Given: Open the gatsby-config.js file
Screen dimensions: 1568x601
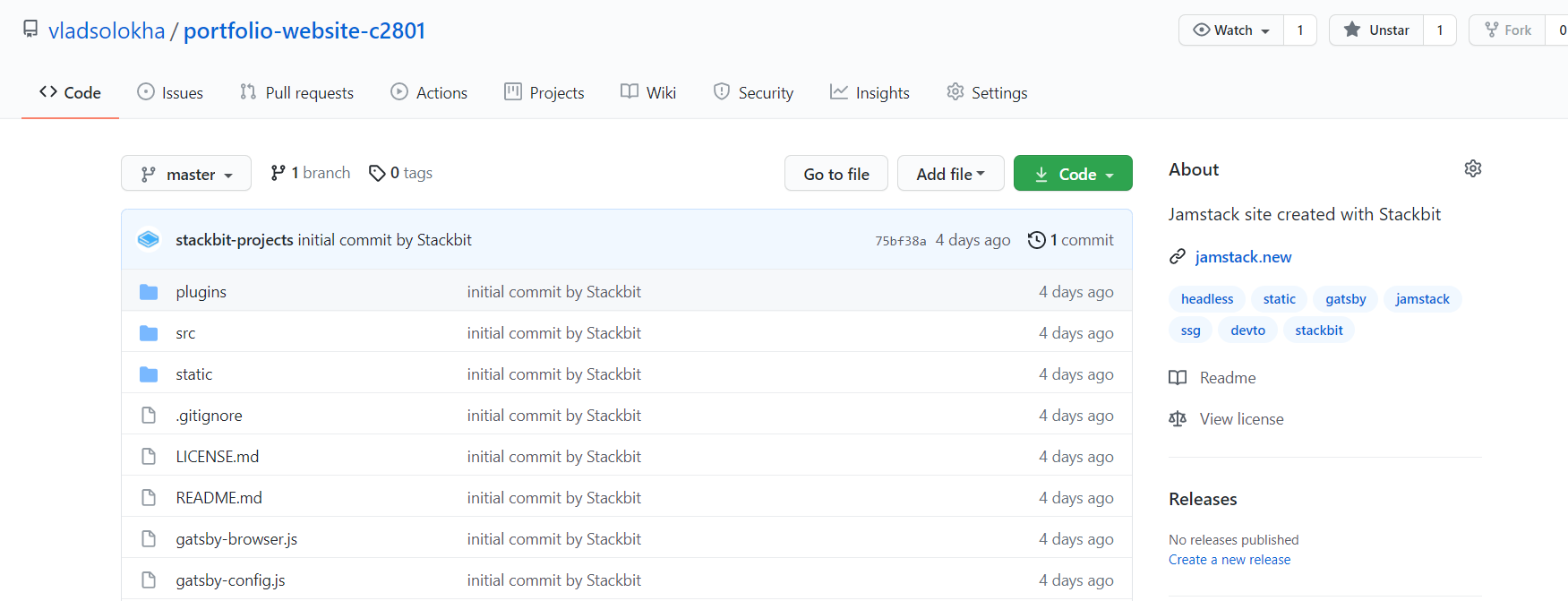Looking at the screenshot, I should pyautogui.click(x=230, y=580).
